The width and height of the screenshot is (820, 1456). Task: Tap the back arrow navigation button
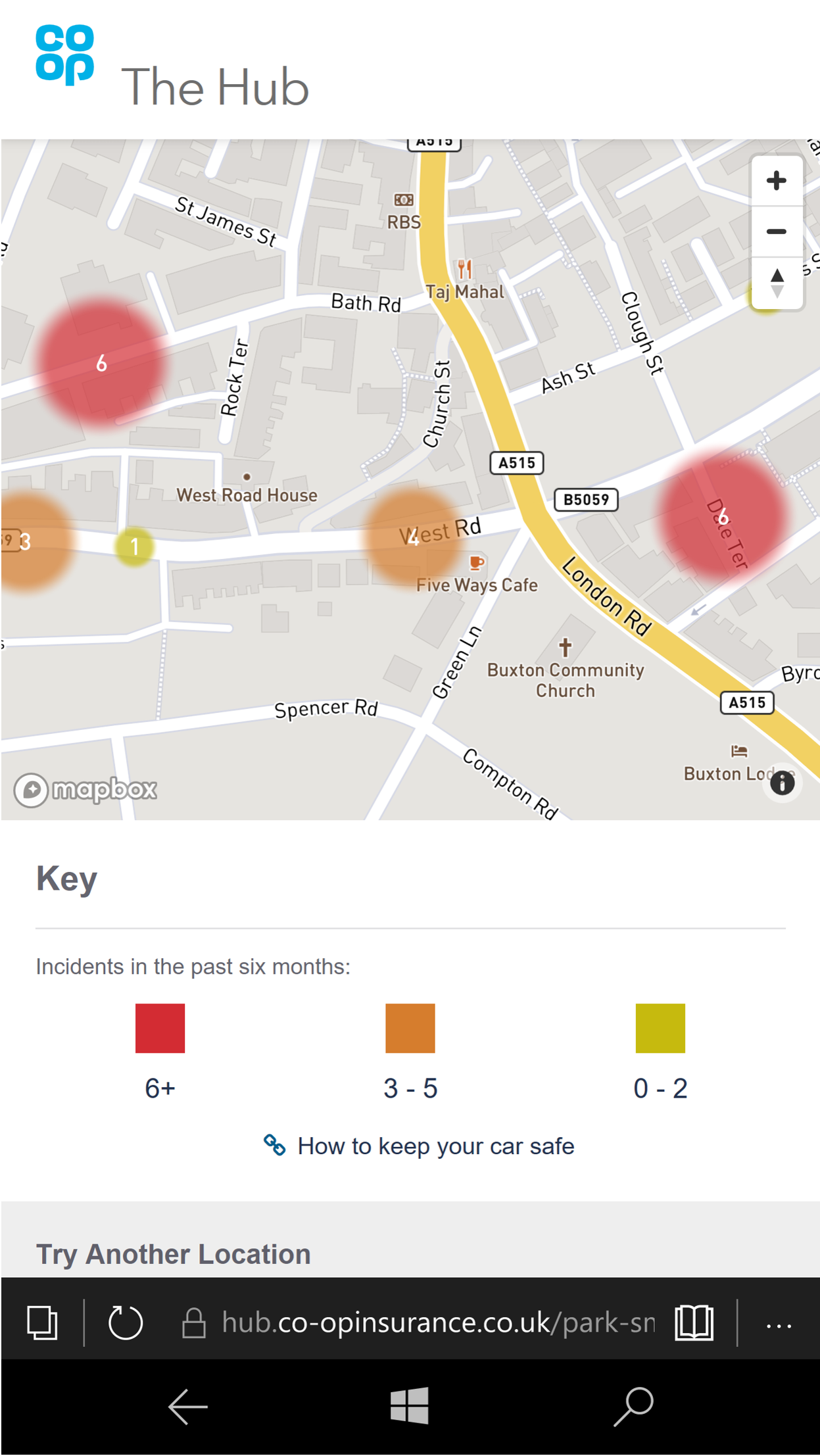pyautogui.click(x=188, y=1406)
